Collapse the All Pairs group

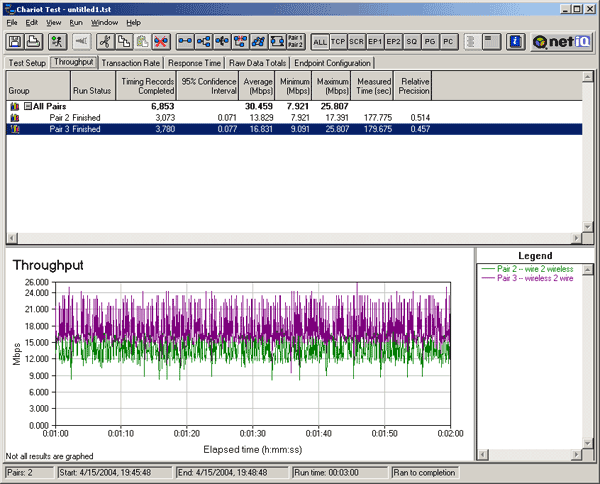(x=28, y=105)
